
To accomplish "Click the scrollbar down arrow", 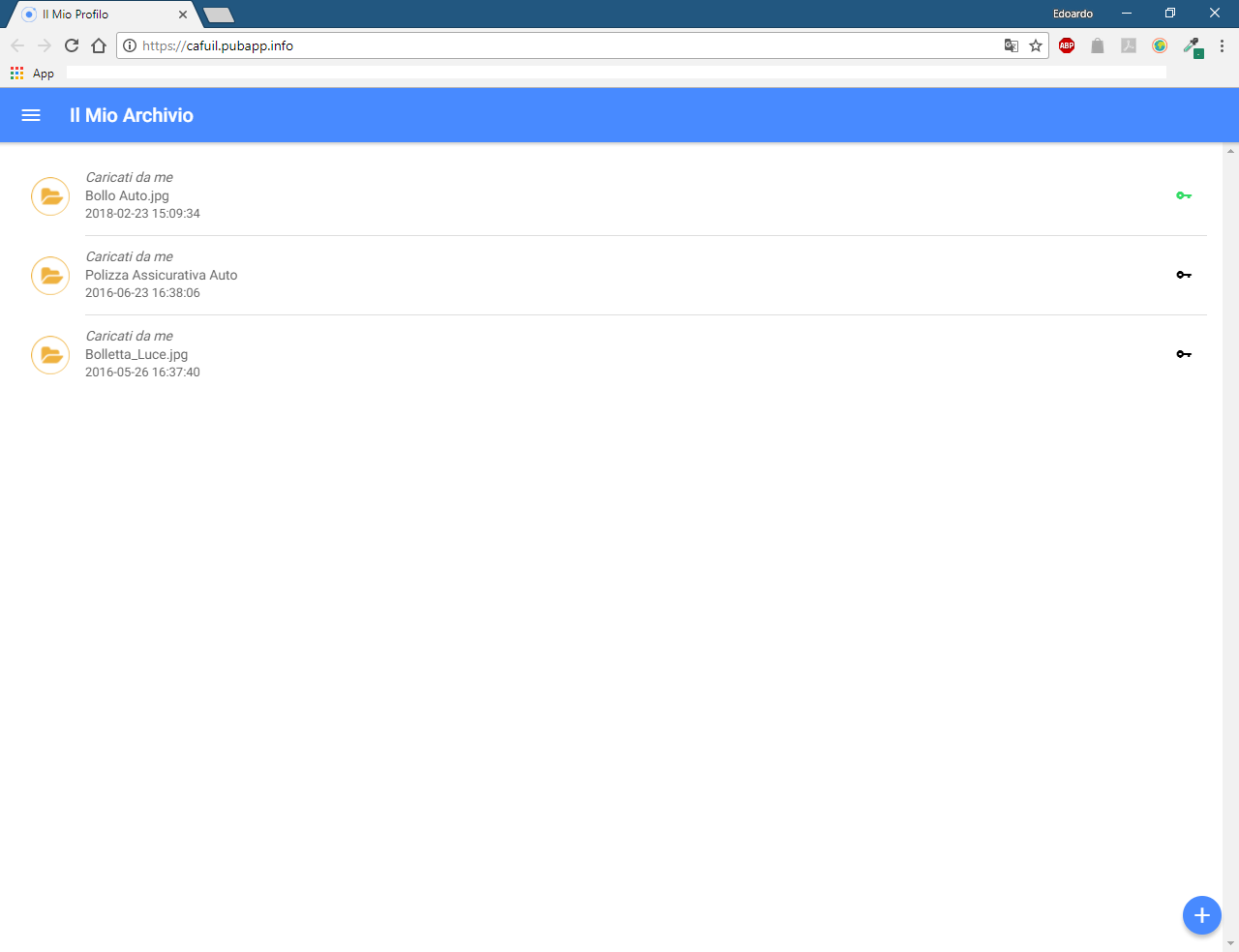I will point(1230,943).
